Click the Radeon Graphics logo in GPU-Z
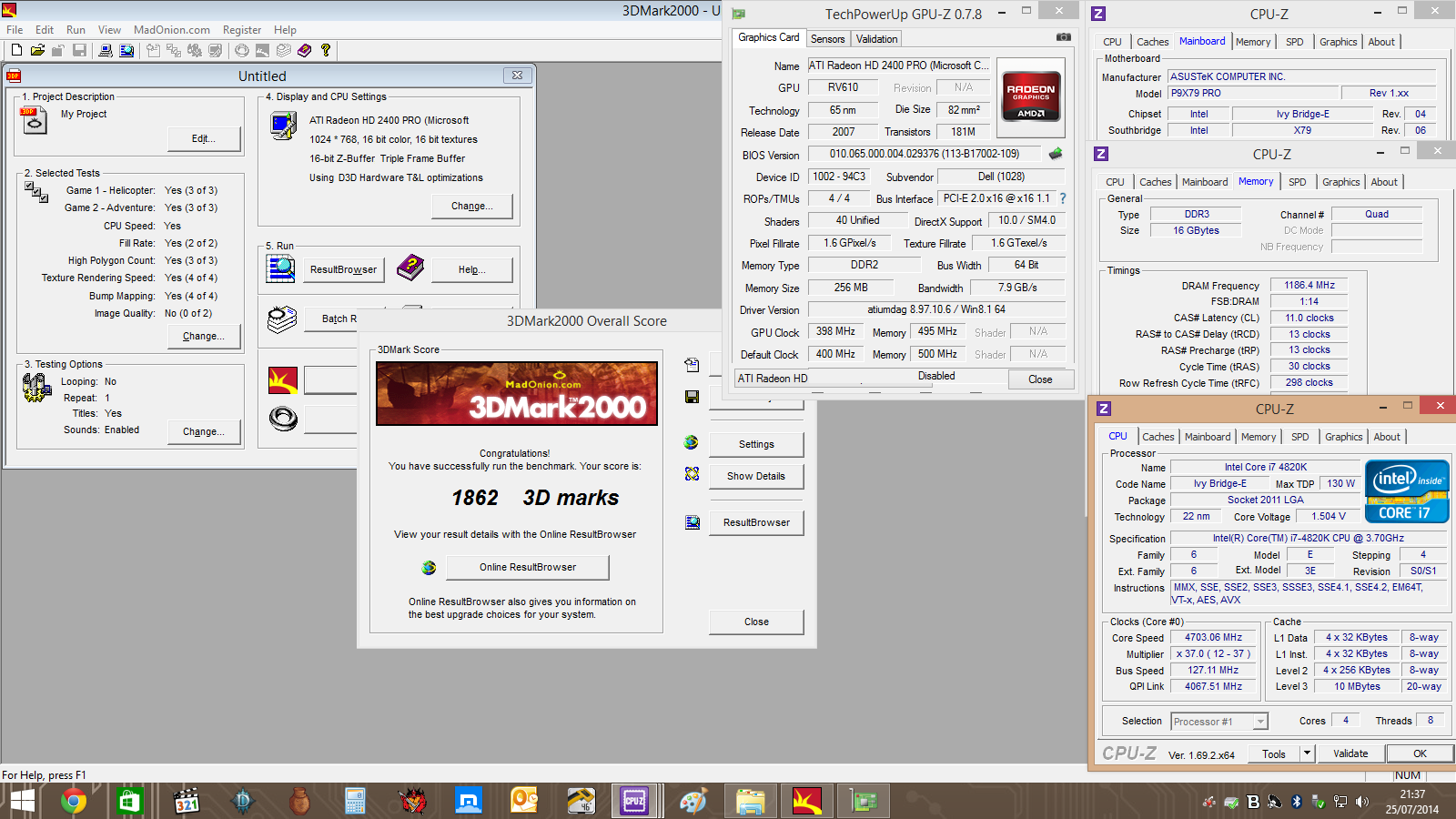Image resolution: width=1456 pixels, height=819 pixels. click(1031, 97)
